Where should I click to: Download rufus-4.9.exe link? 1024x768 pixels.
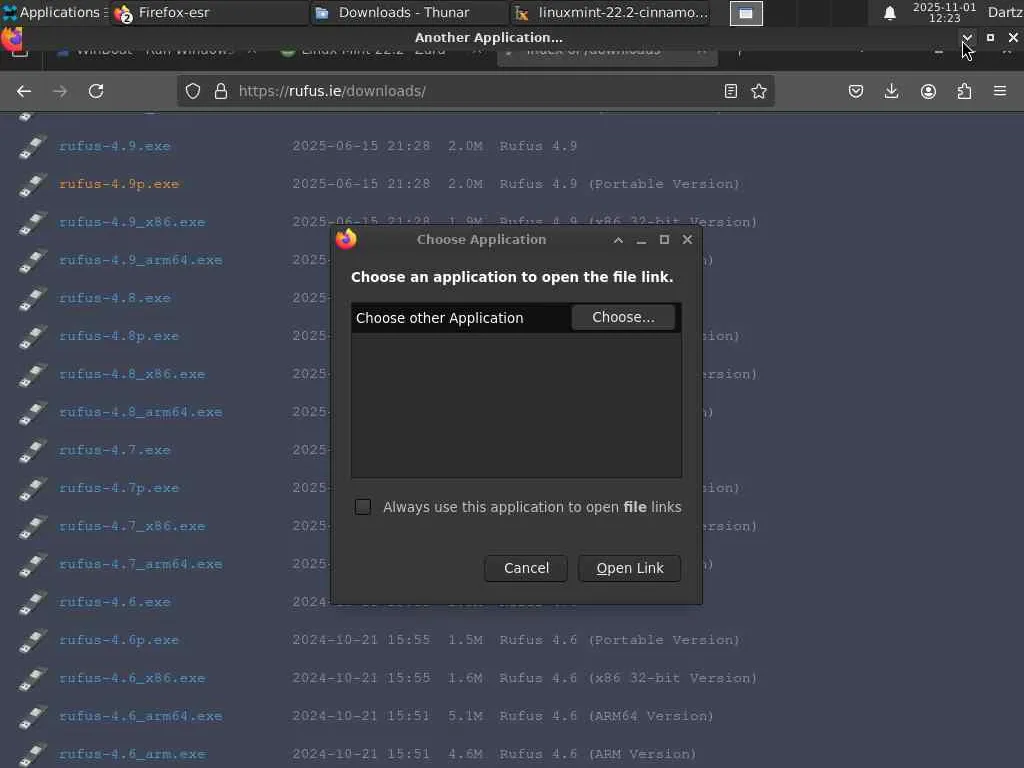115,146
